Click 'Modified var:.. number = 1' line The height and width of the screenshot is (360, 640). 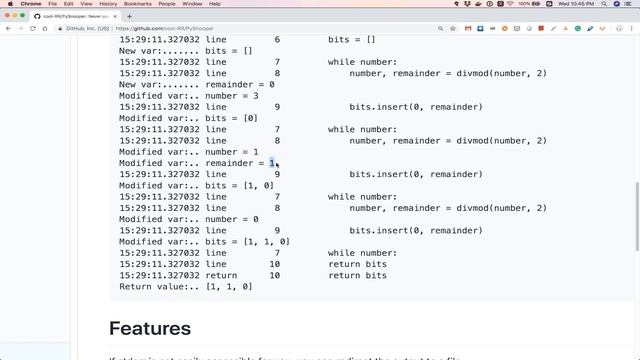tap(189, 152)
